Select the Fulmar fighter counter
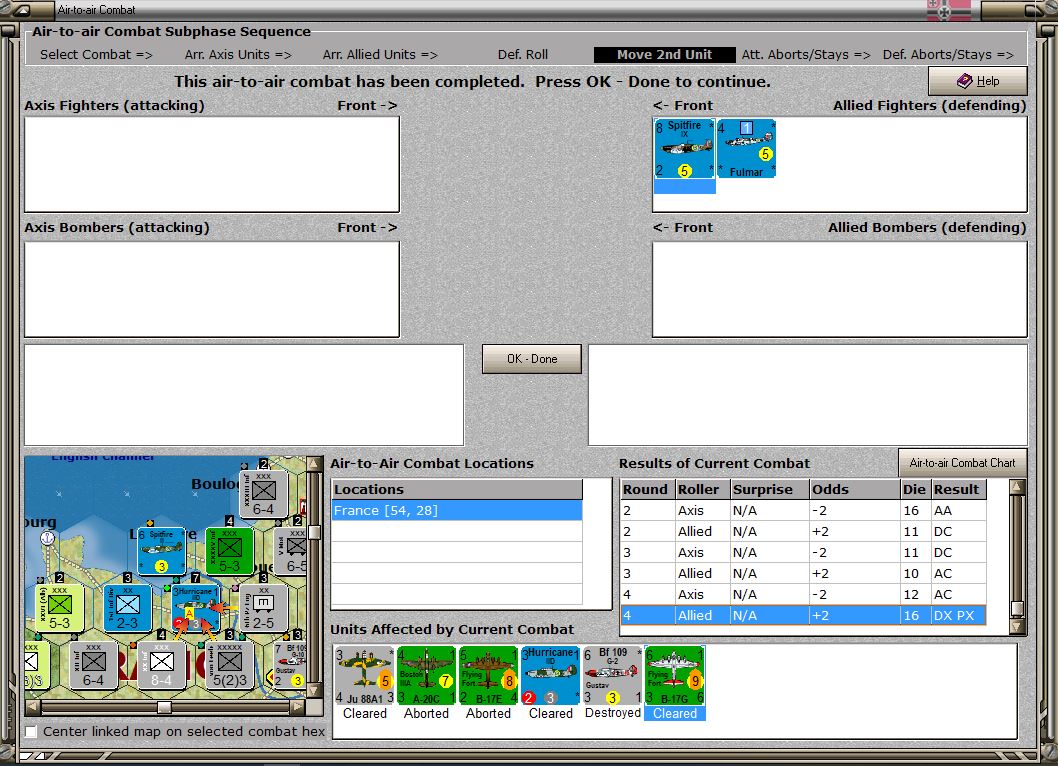Viewport: 1058px width, 766px height. [x=746, y=148]
